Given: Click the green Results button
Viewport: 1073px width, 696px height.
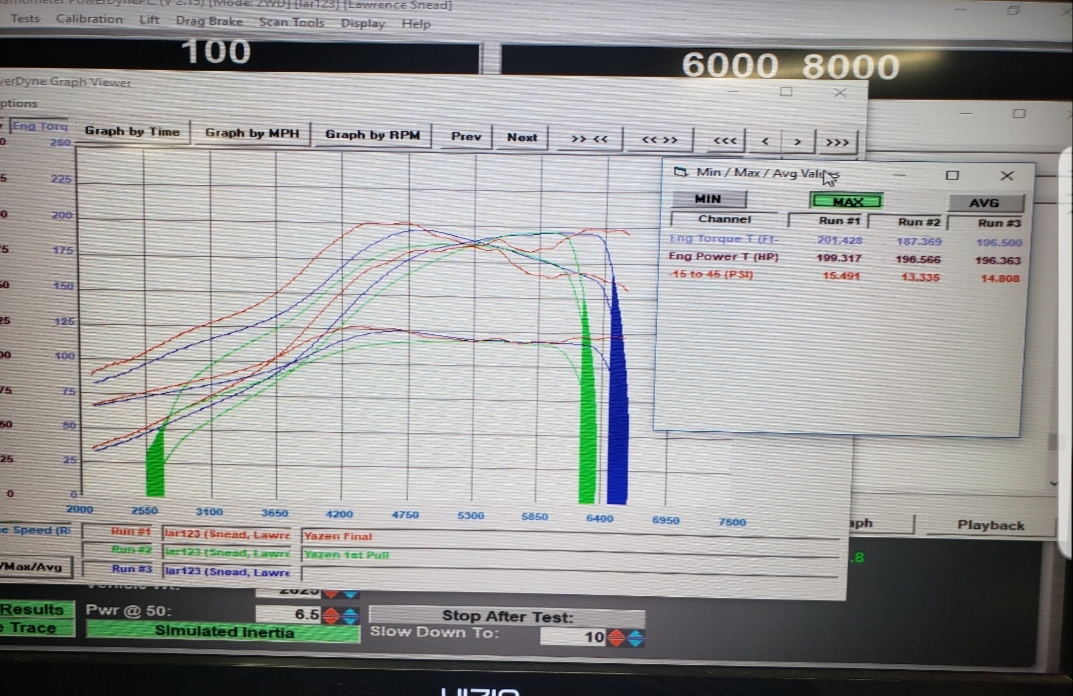Looking at the screenshot, I should pyautogui.click(x=36, y=609).
